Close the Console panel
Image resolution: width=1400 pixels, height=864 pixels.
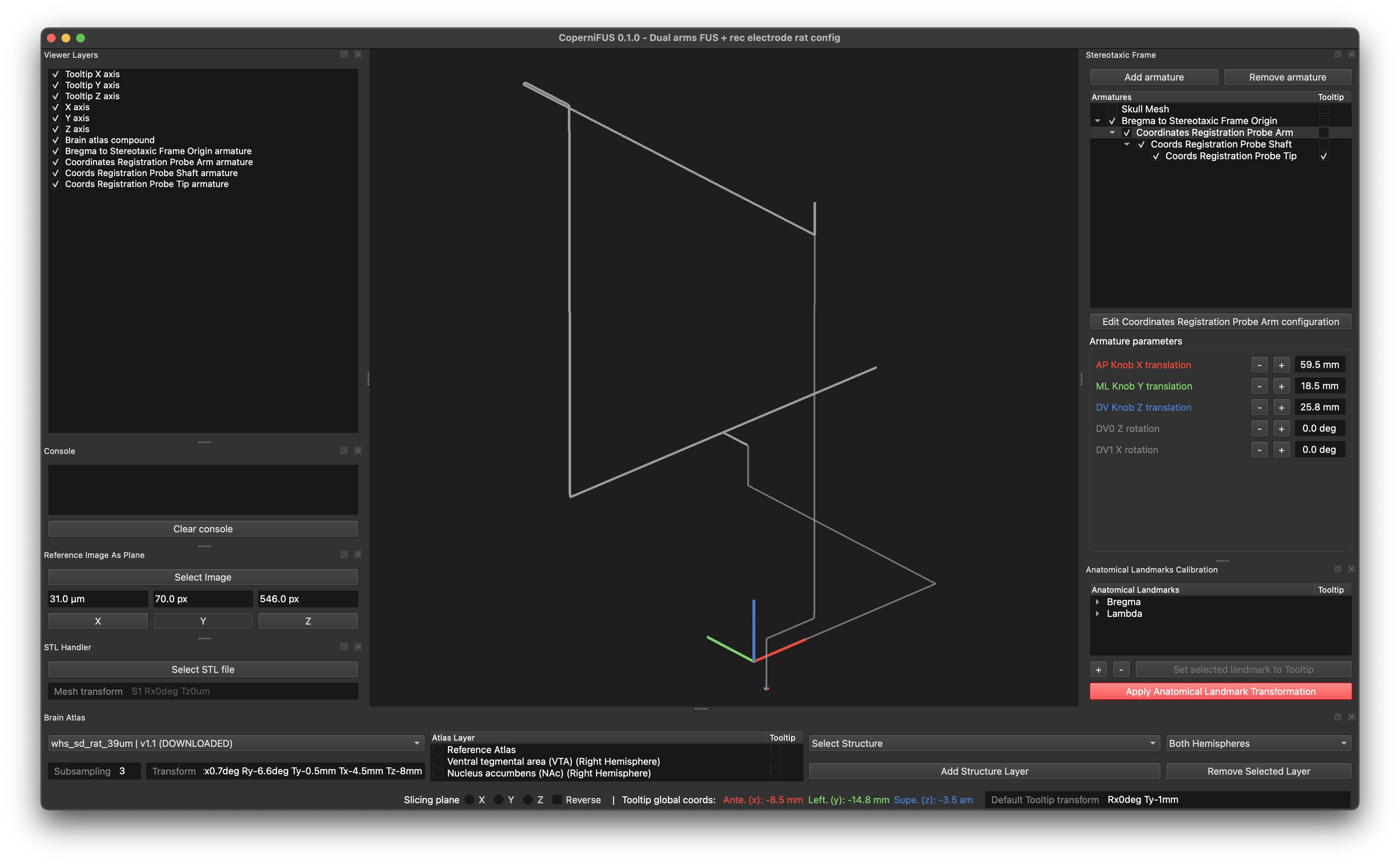click(358, 450)
